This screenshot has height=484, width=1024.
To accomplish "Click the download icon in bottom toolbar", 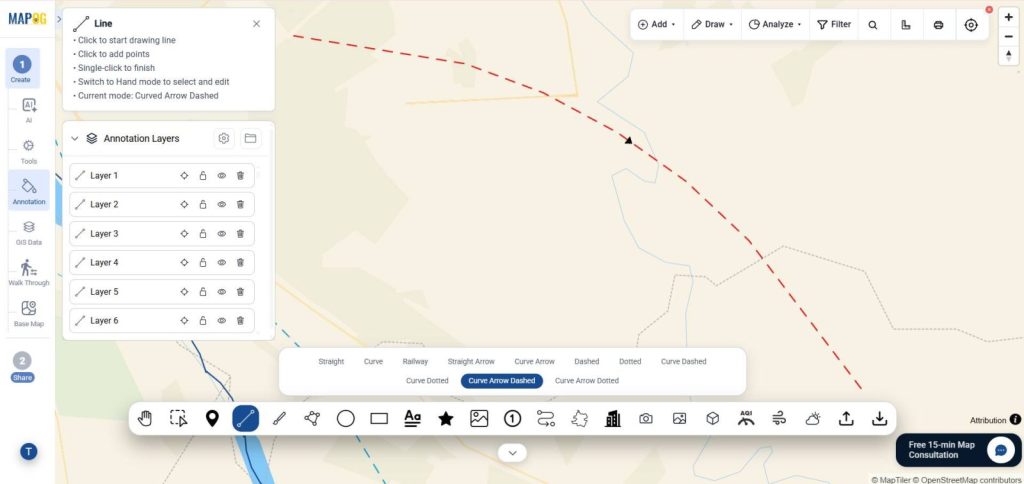I will [x=880, y=419].
